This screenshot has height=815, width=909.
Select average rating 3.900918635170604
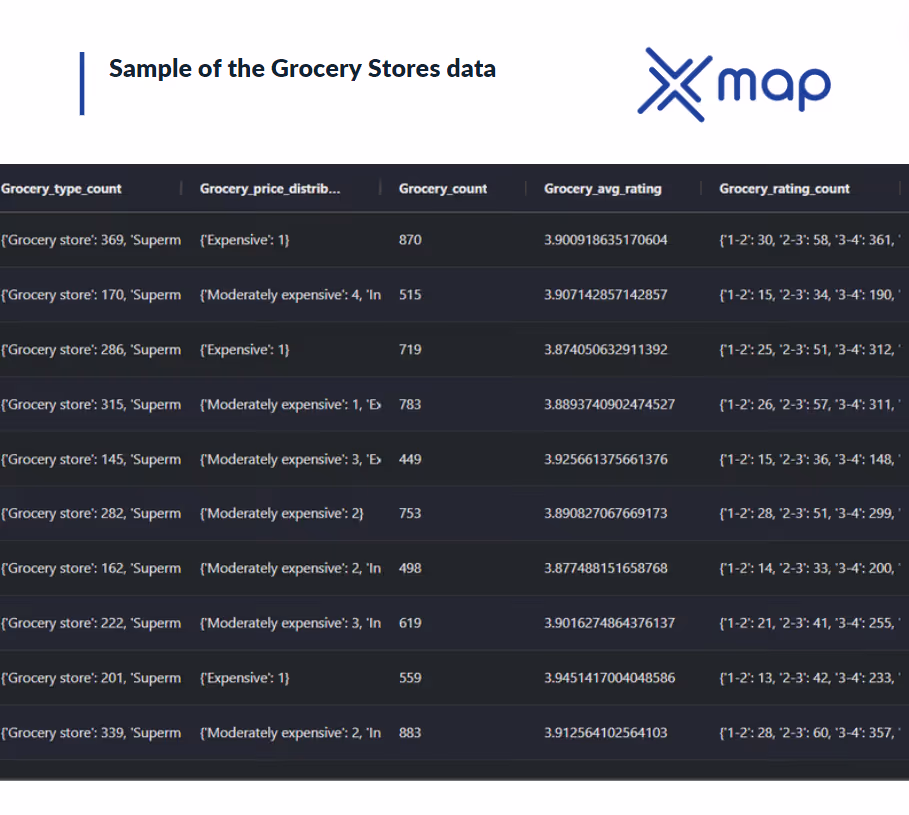tap(606, 240)
